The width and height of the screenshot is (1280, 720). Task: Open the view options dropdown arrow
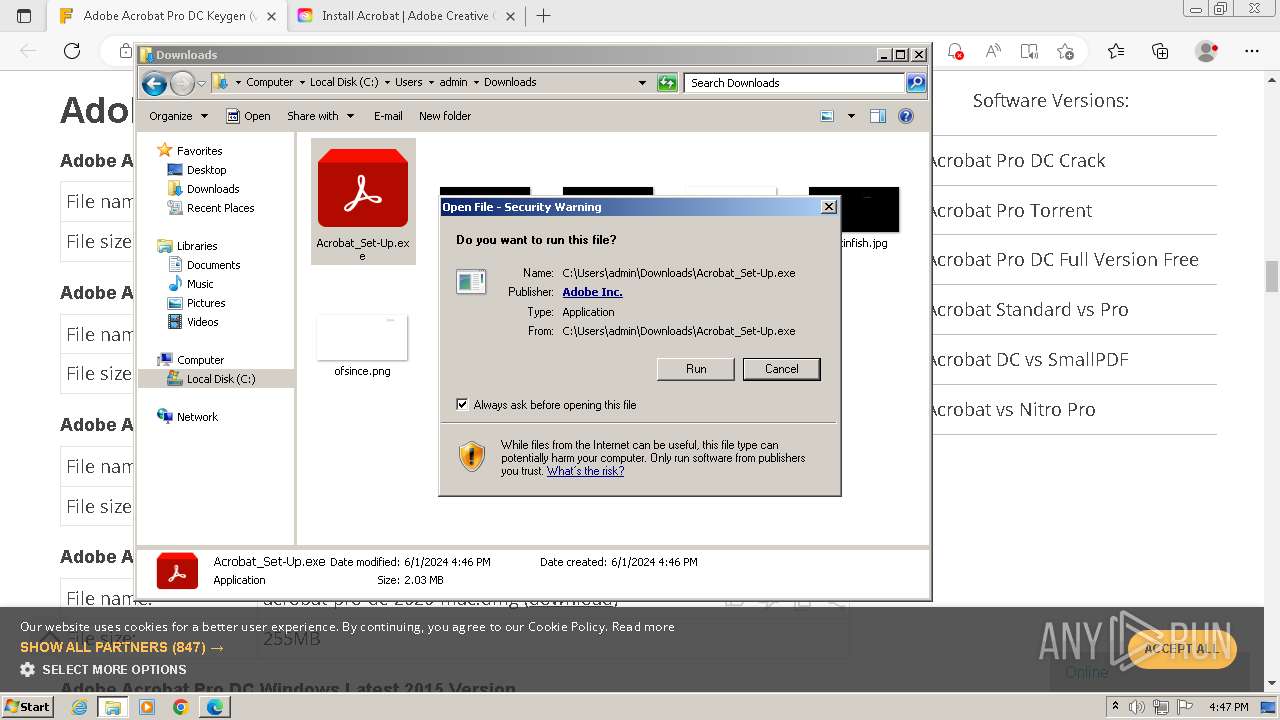[x=851, y=116]
